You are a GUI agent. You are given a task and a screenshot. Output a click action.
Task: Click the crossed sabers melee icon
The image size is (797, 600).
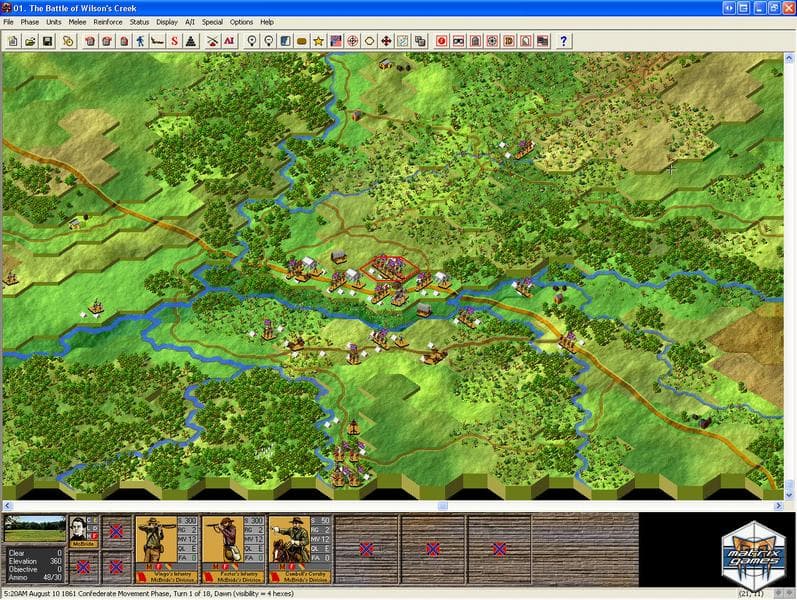[x=212, y=41]
